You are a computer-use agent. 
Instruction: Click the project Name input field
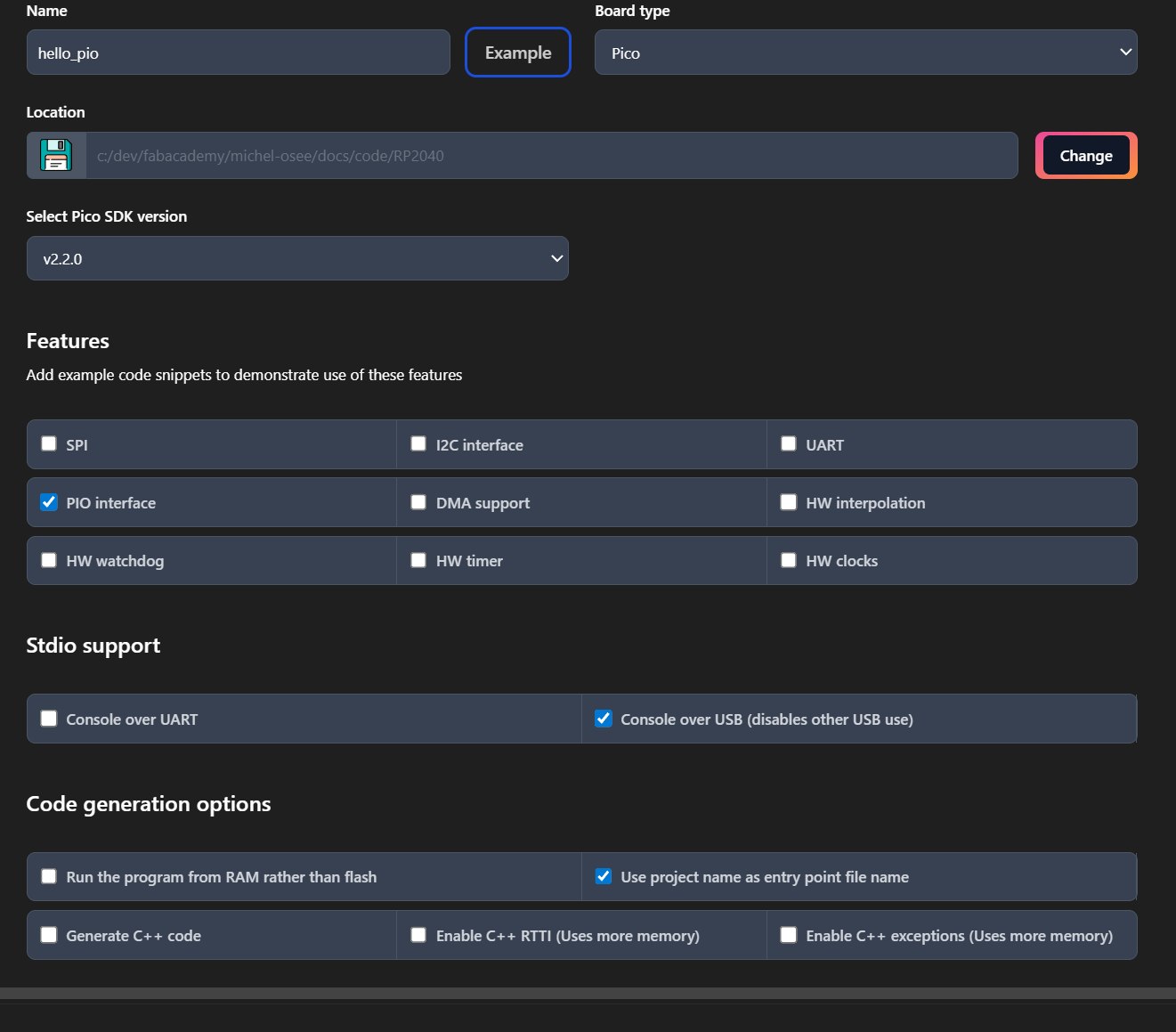pyautogui.click(x=238, y=53)
